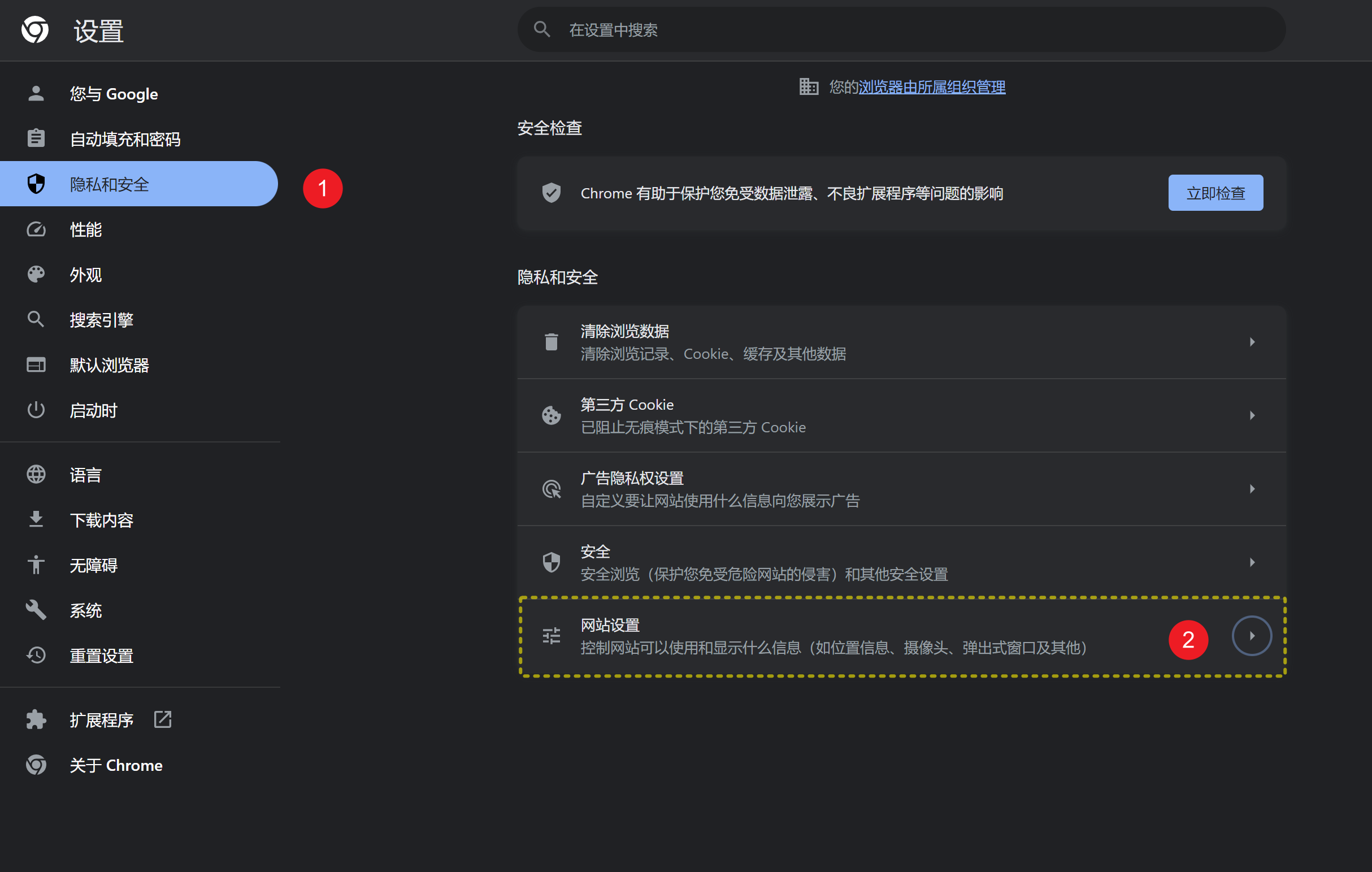The image size is (1372, 872).
Task: Click the shield icon in 安全 row
Action: (551, 562)
